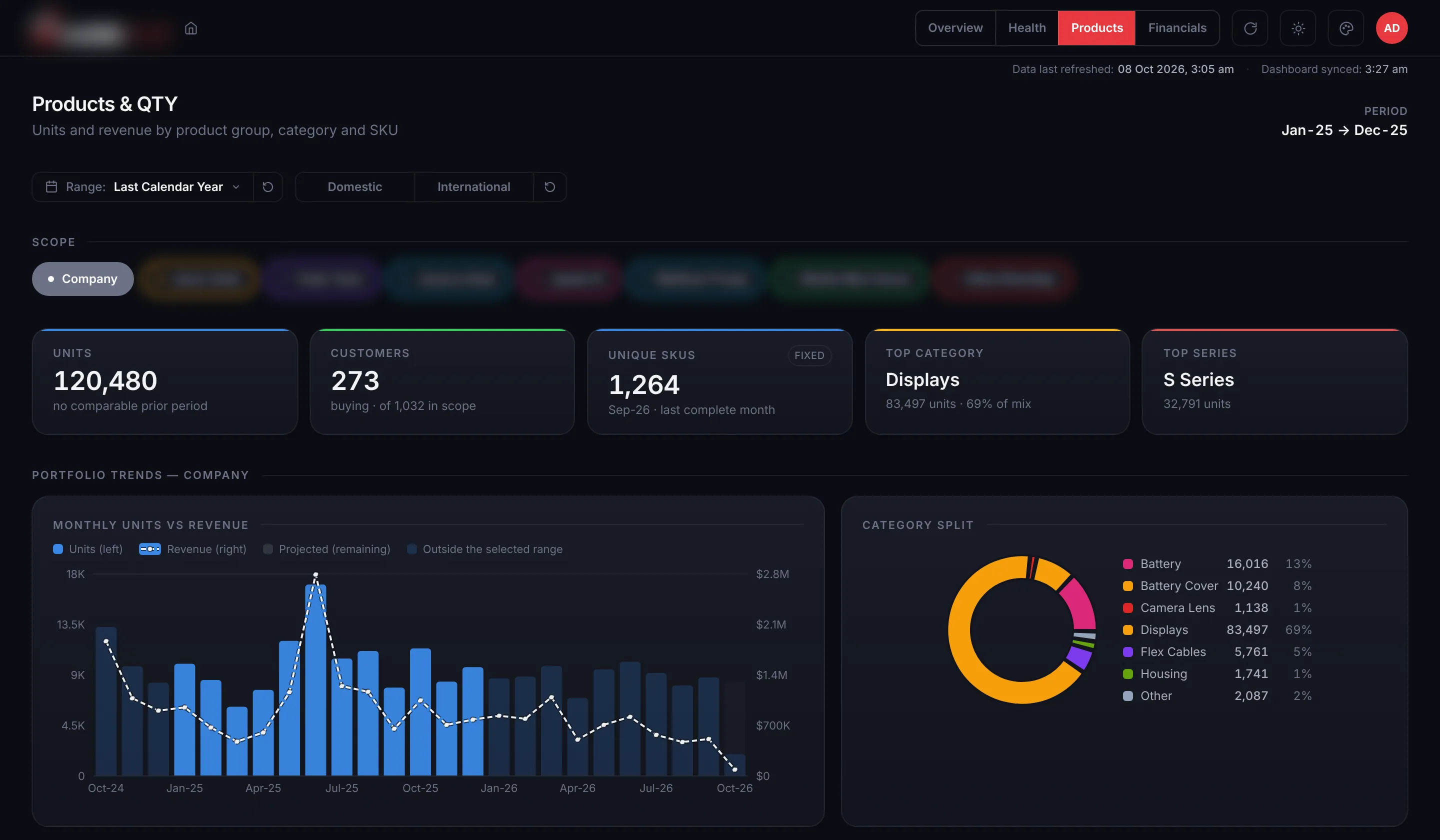The width and height of the screenshot is (1440, 840).
Task: Toggle the Domestic filter
Action: click(355, 187)
